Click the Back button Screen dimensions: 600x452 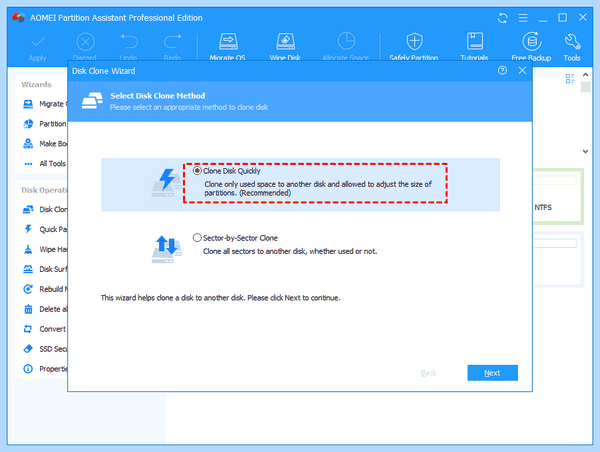[428, 373]
